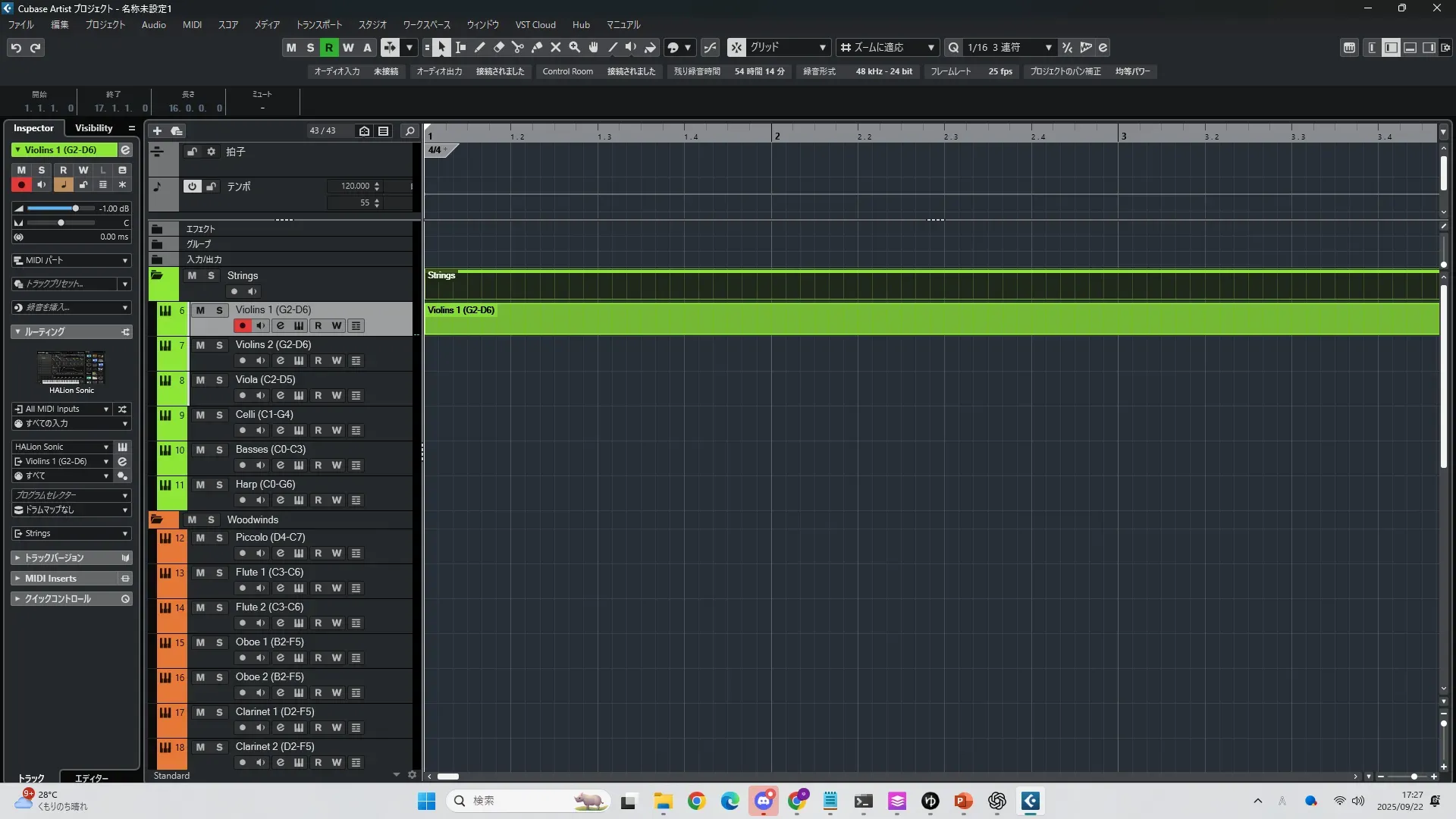
Task: Open Google Chrome from the taskbar
Action: (696, 801)
